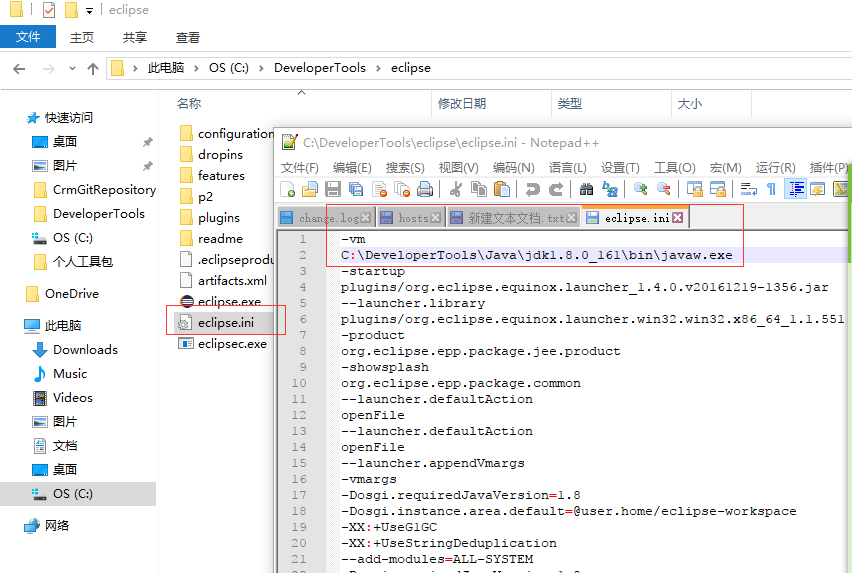Image resolution: width=852 pixels, height=573 pixels.
Task: Toggle synchronize horizontal scrolling icon
Action: coord(717,189)
